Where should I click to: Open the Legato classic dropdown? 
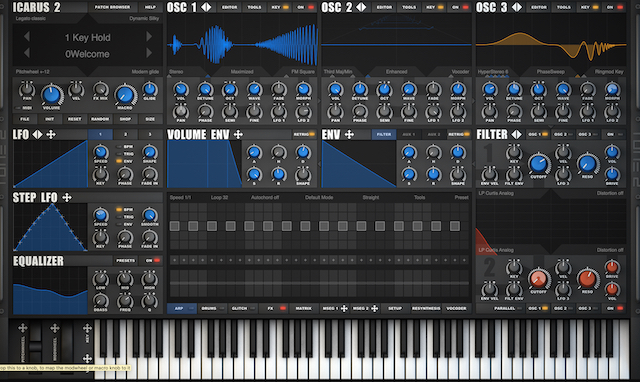point(31,18)
